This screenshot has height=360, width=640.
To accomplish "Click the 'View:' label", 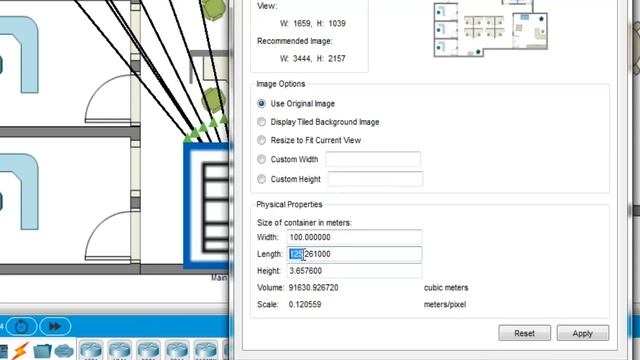I will [267, 6].
